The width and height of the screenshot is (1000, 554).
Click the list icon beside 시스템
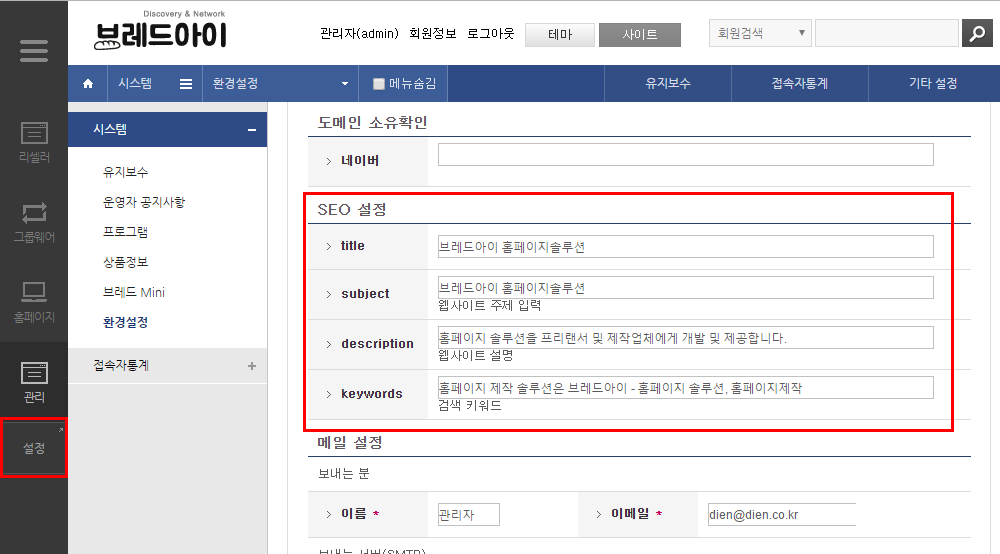186,84
